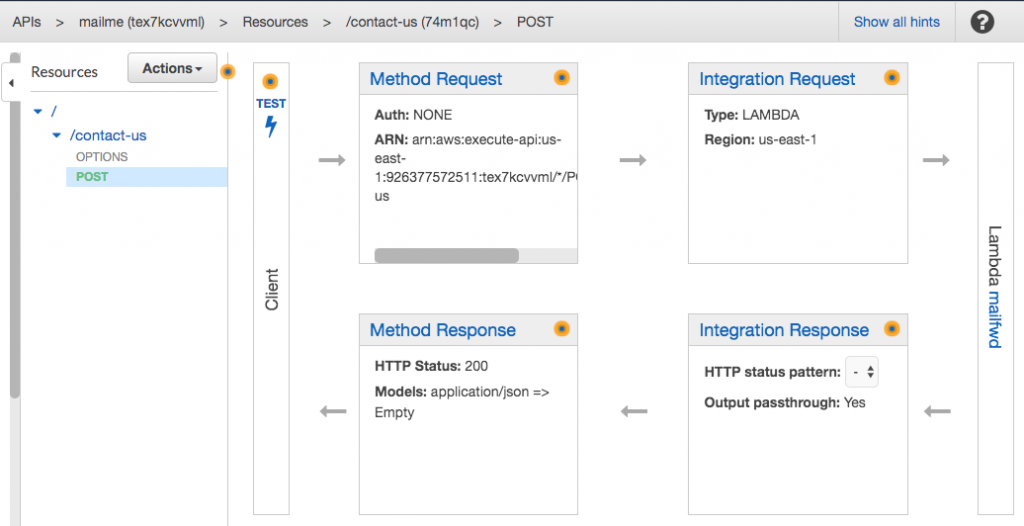Image resolution: width=1024 pixels, height=526 pixels.
Task: Click hint dot beside Actions button
Action: point(228,71)
